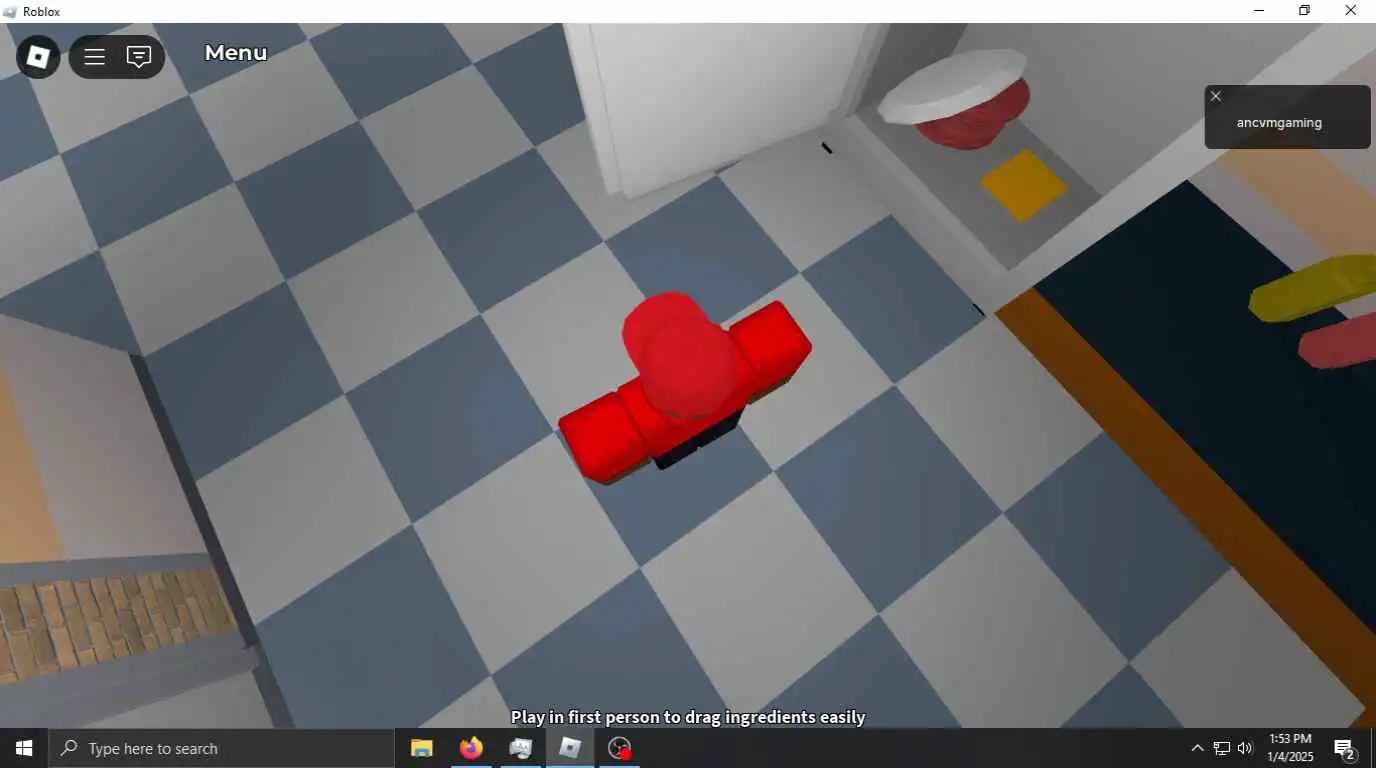1376x768 pixels.
Task: Open the notification center icon
Action: 1345,748
